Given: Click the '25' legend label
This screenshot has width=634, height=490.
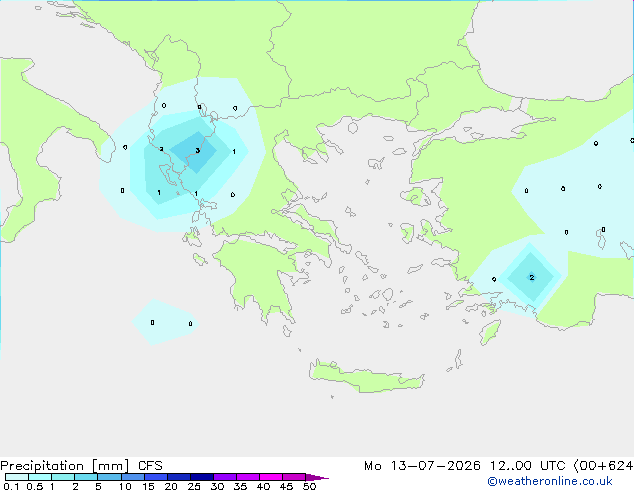Looking at the screenshot, I should (194, 486).
